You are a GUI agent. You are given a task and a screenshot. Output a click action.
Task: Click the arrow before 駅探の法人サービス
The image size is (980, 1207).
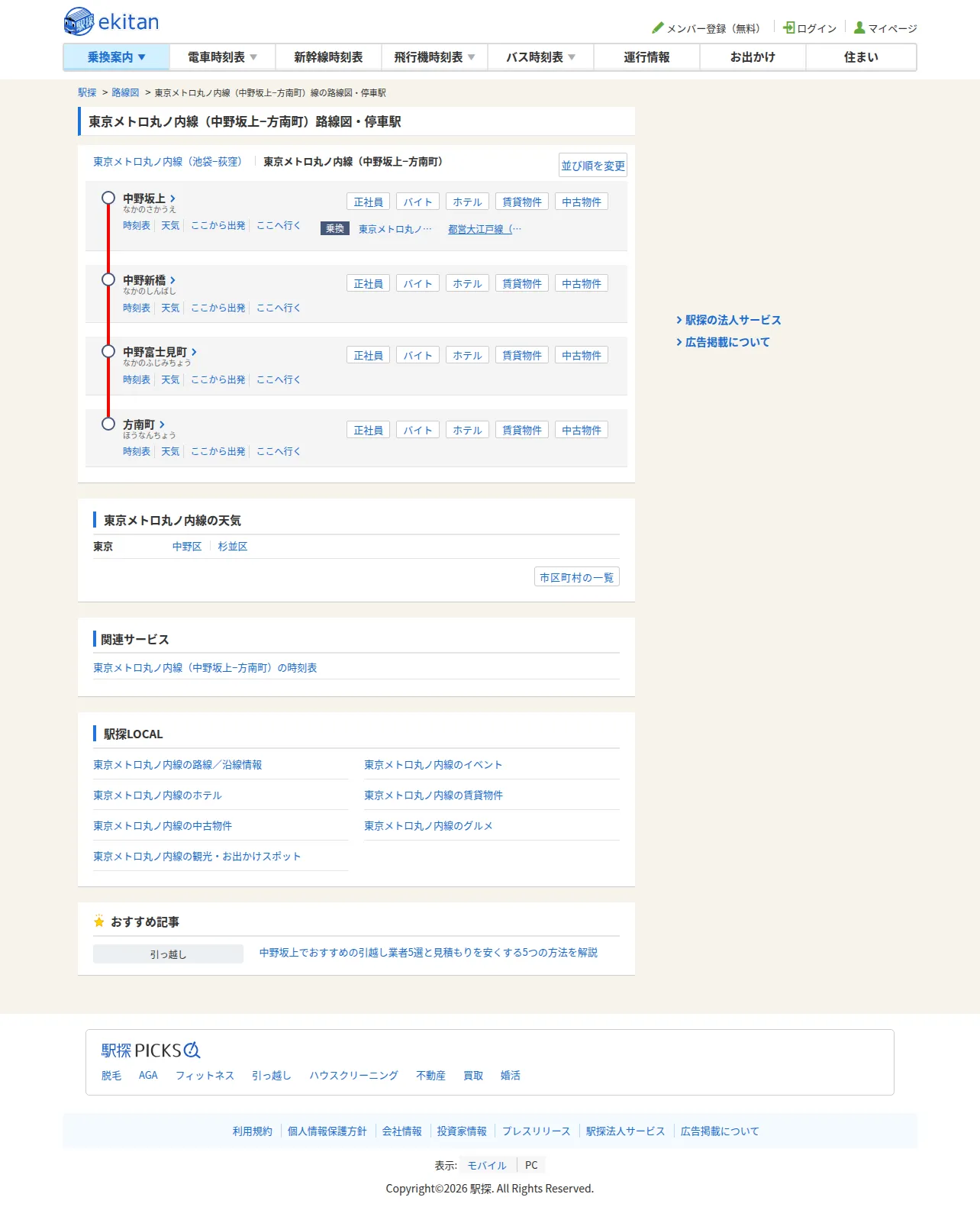[679, 320]
